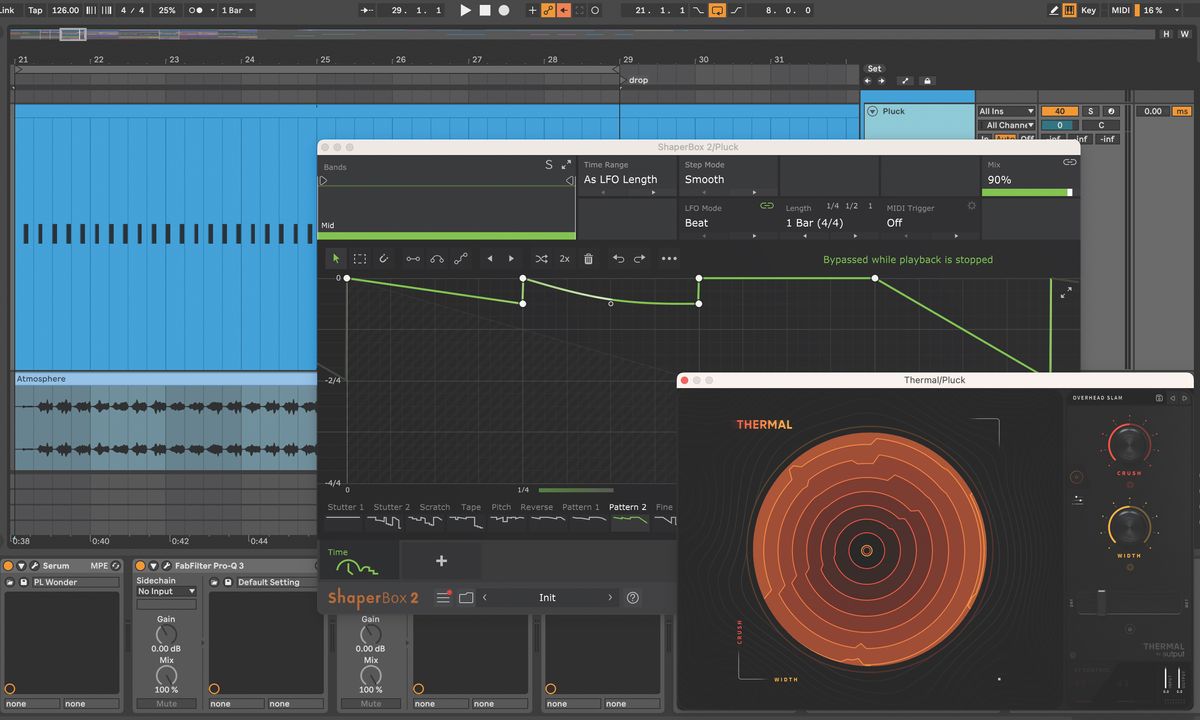Viewport: 1200px width, 720px height.
Task: Select the Stutter 2 wave preset tab
Action: click(x=391, y=514)
